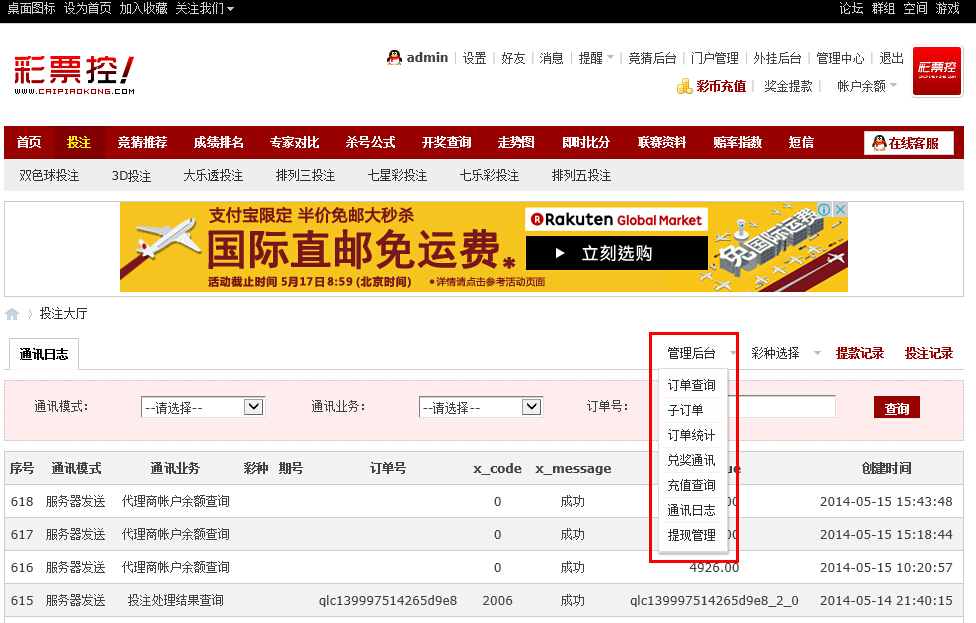Open the 通讯模式 dropdown
This screenshot has height=623, width=976.
click(x=203, y=407)
